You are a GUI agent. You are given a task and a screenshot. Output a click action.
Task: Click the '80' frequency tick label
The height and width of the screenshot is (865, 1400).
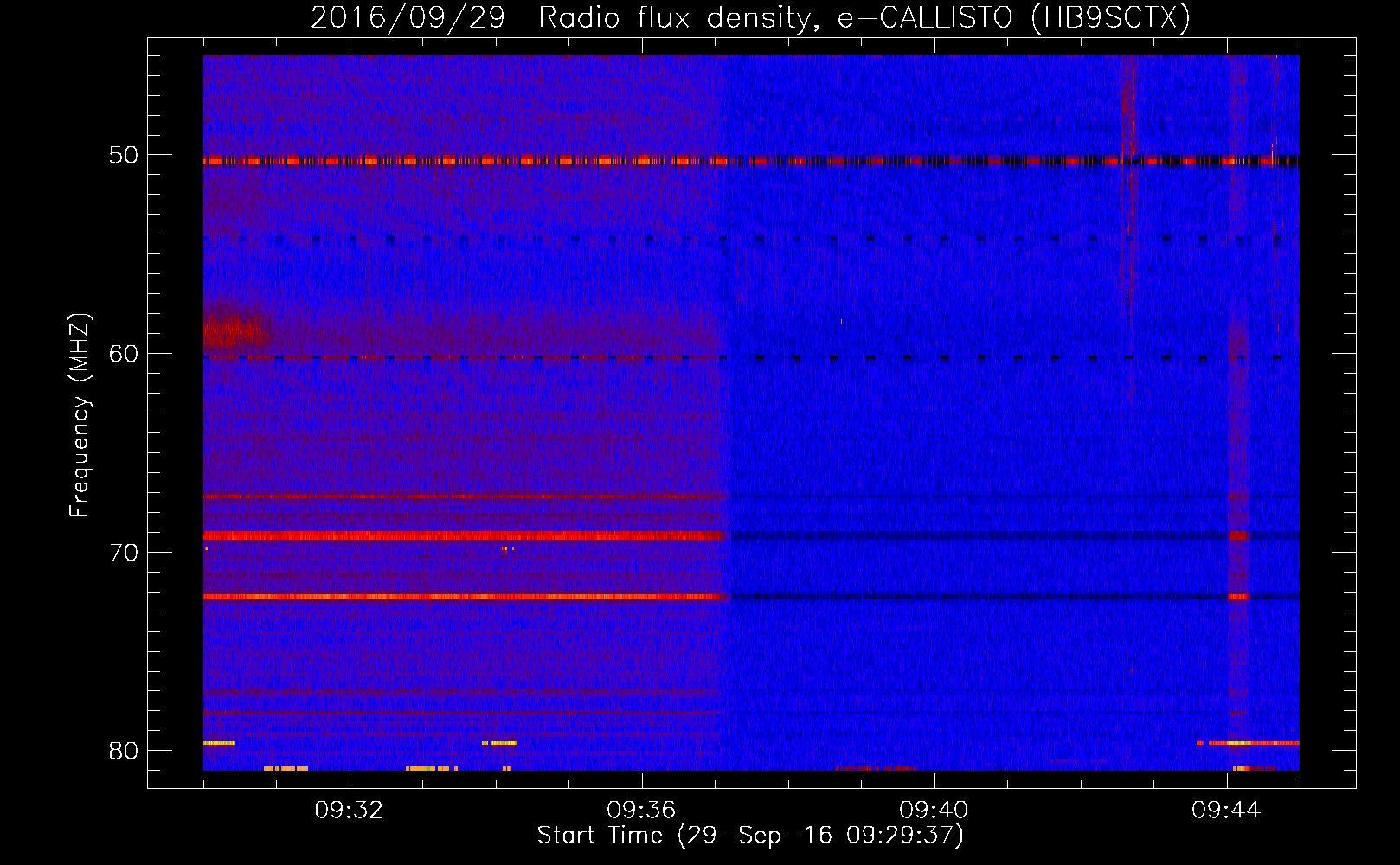124,751
